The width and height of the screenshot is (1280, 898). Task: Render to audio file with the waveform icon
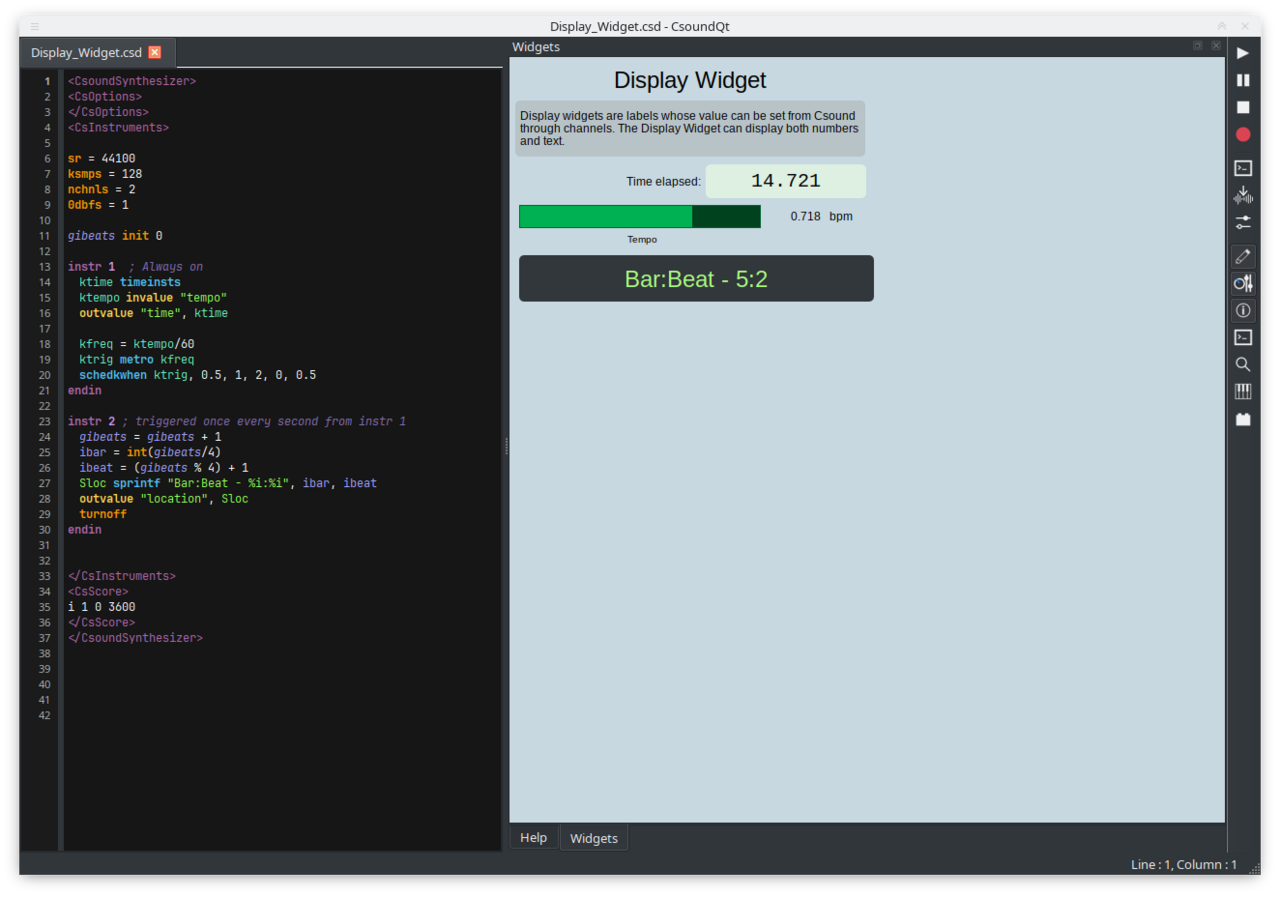(1243, 195)
